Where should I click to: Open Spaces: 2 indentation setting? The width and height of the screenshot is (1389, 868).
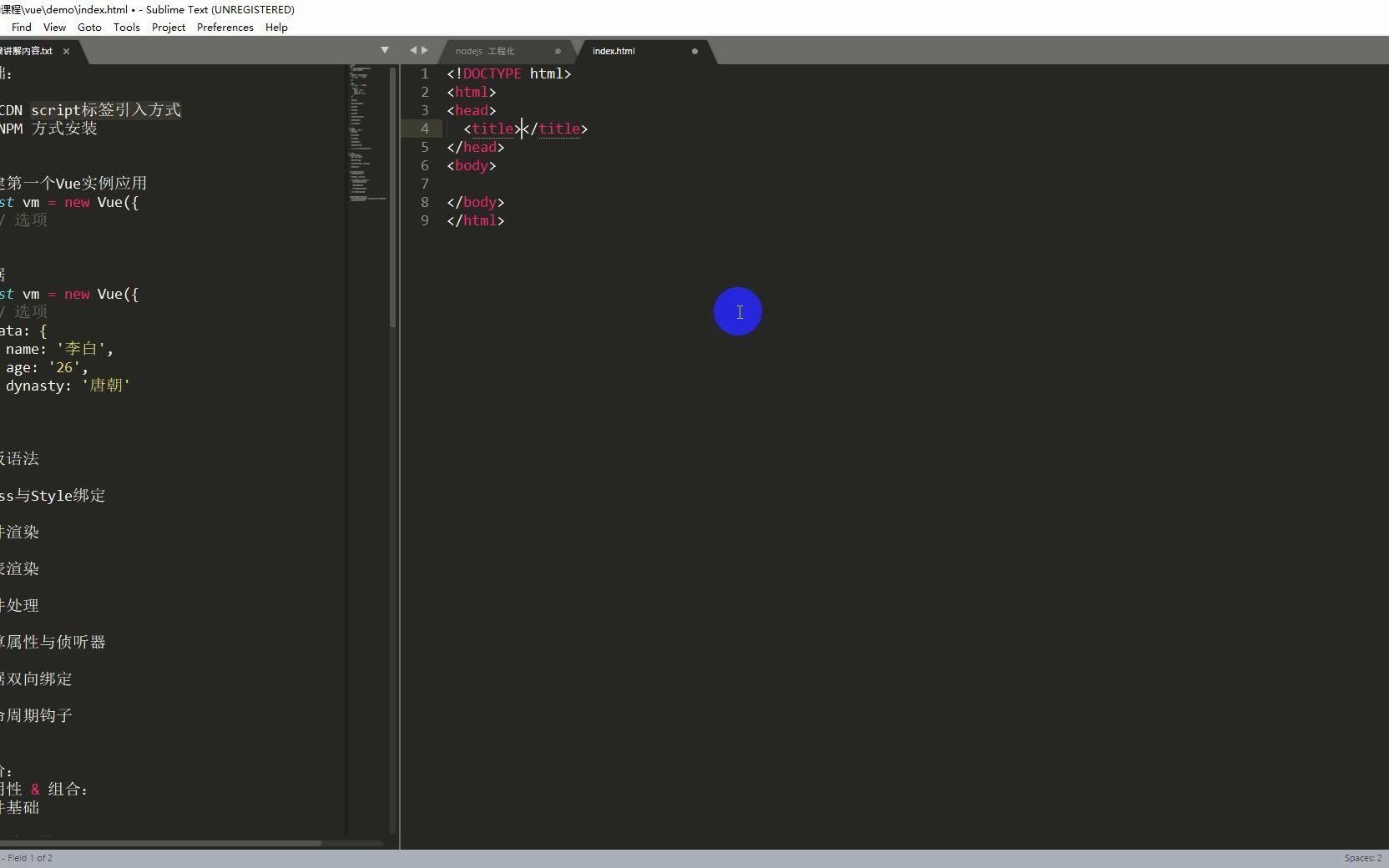click(1363, 858)
